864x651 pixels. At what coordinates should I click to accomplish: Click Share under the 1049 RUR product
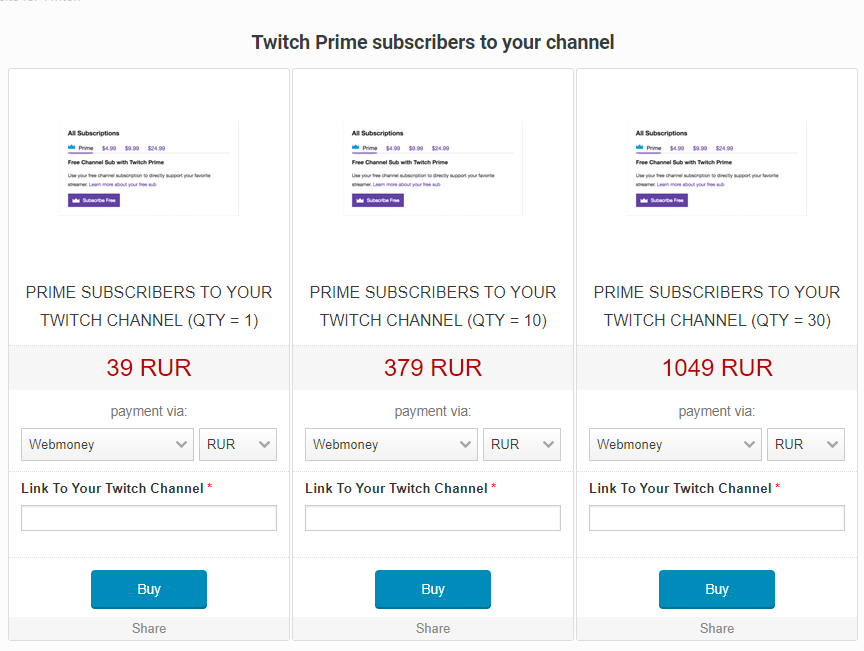pyautogui.click(x=717, y=629)
